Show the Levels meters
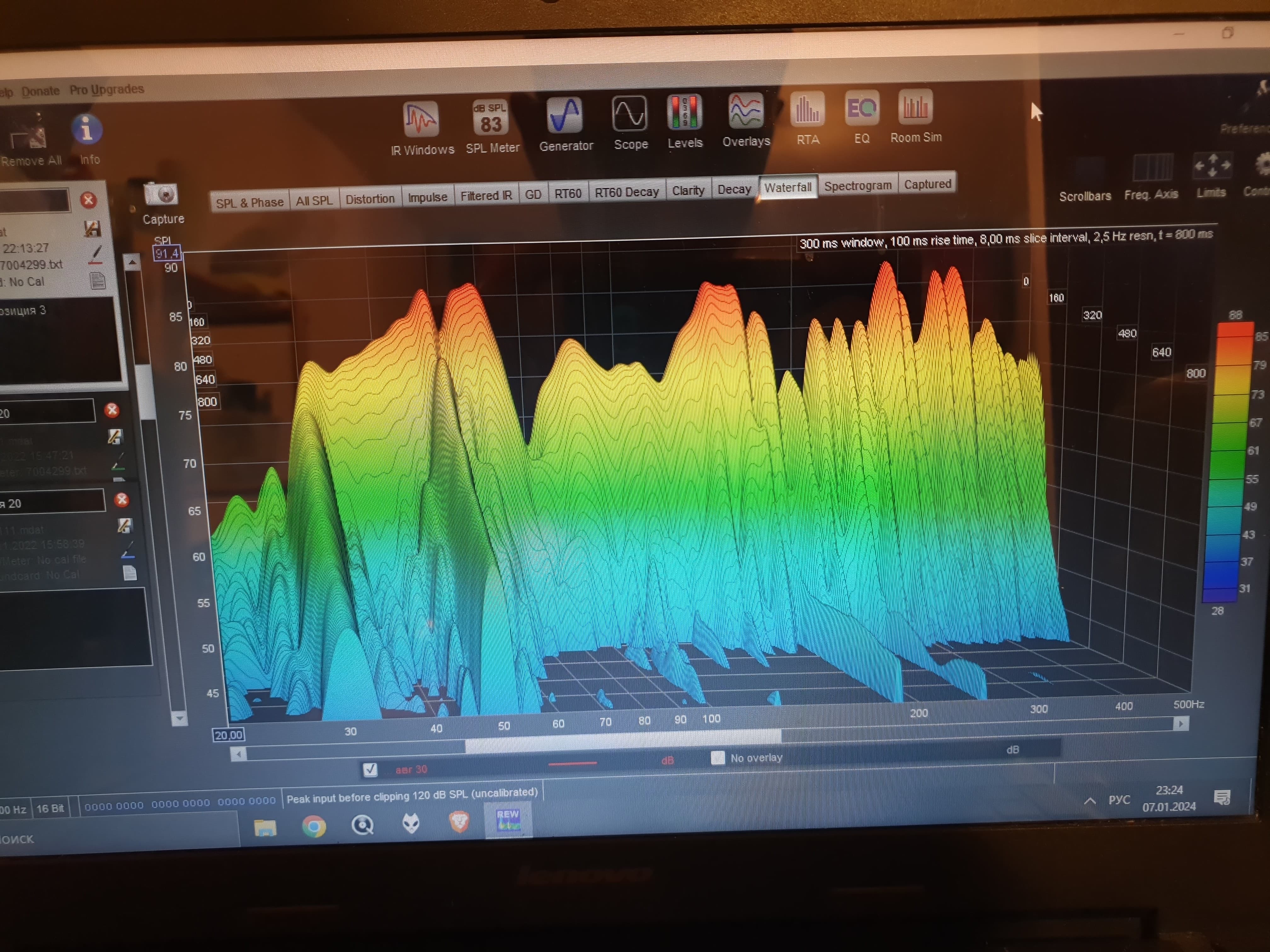1270x952 pixels. click(x=684, y=112)
